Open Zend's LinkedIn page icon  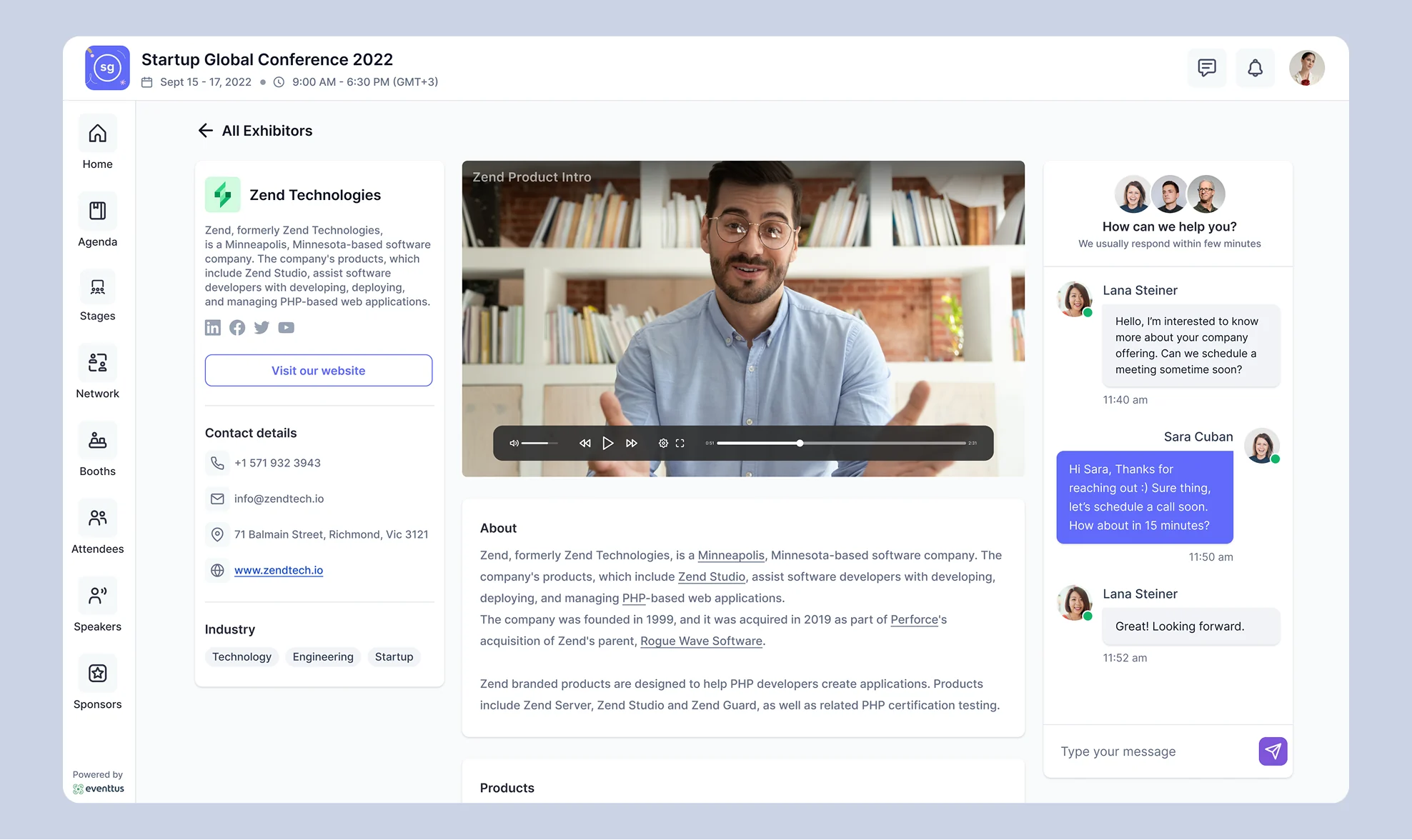click(x=213, y=327)
